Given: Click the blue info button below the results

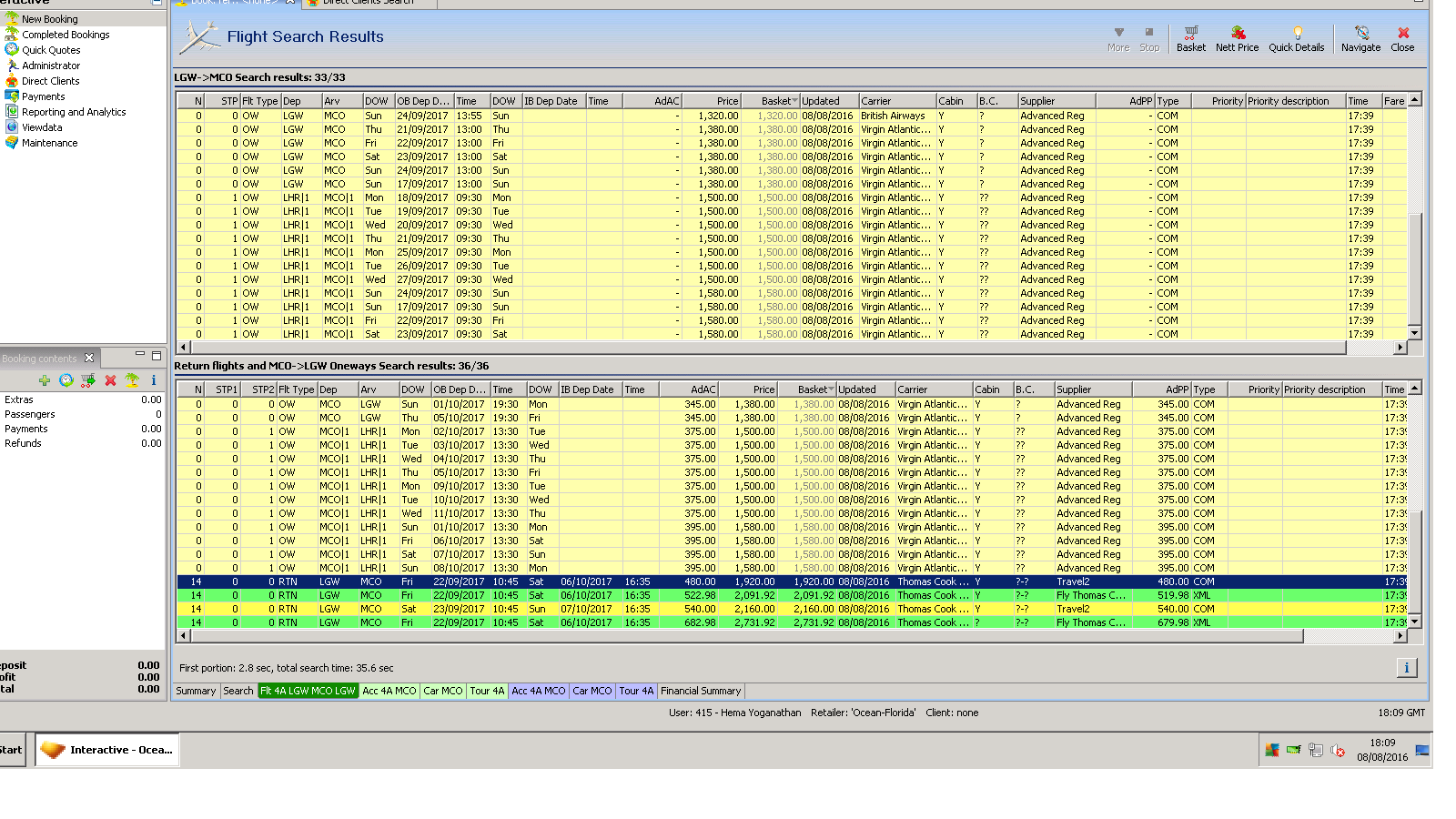Looking at the screenshot, I should [x=1406, y=668].
